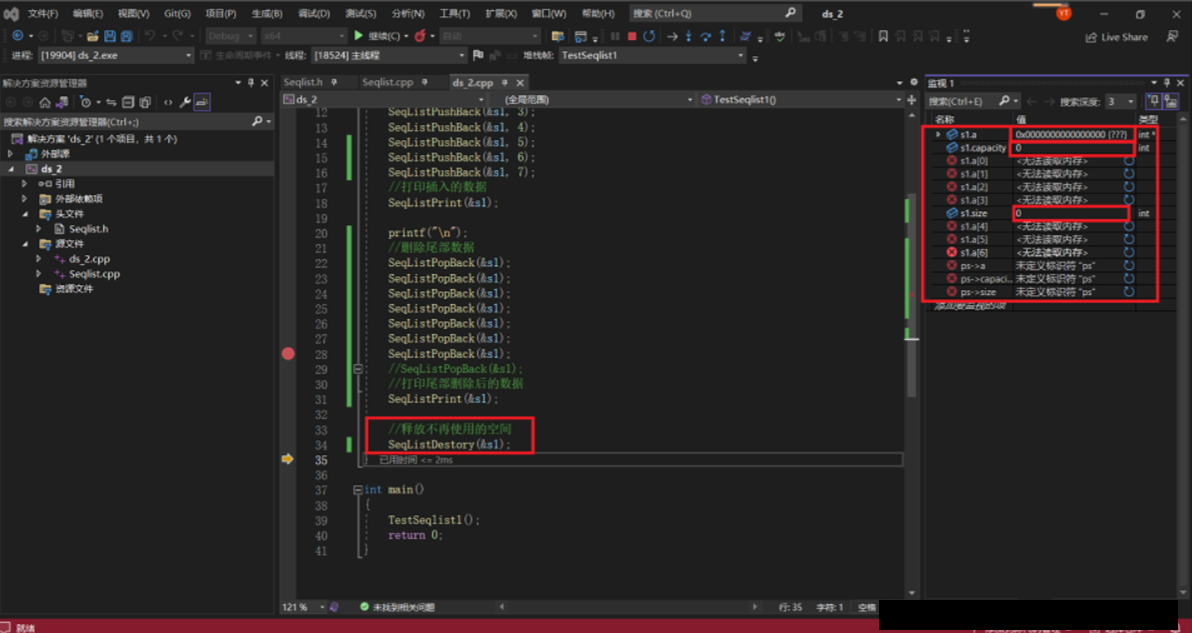Viewport: 1192px width, 633px height.
Task: Click the split editor plus icon
Action: point(912,100)
